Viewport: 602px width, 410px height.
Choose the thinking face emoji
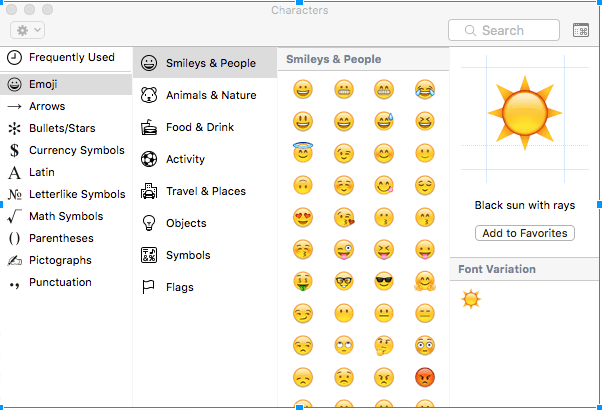[x=384, y=346]
